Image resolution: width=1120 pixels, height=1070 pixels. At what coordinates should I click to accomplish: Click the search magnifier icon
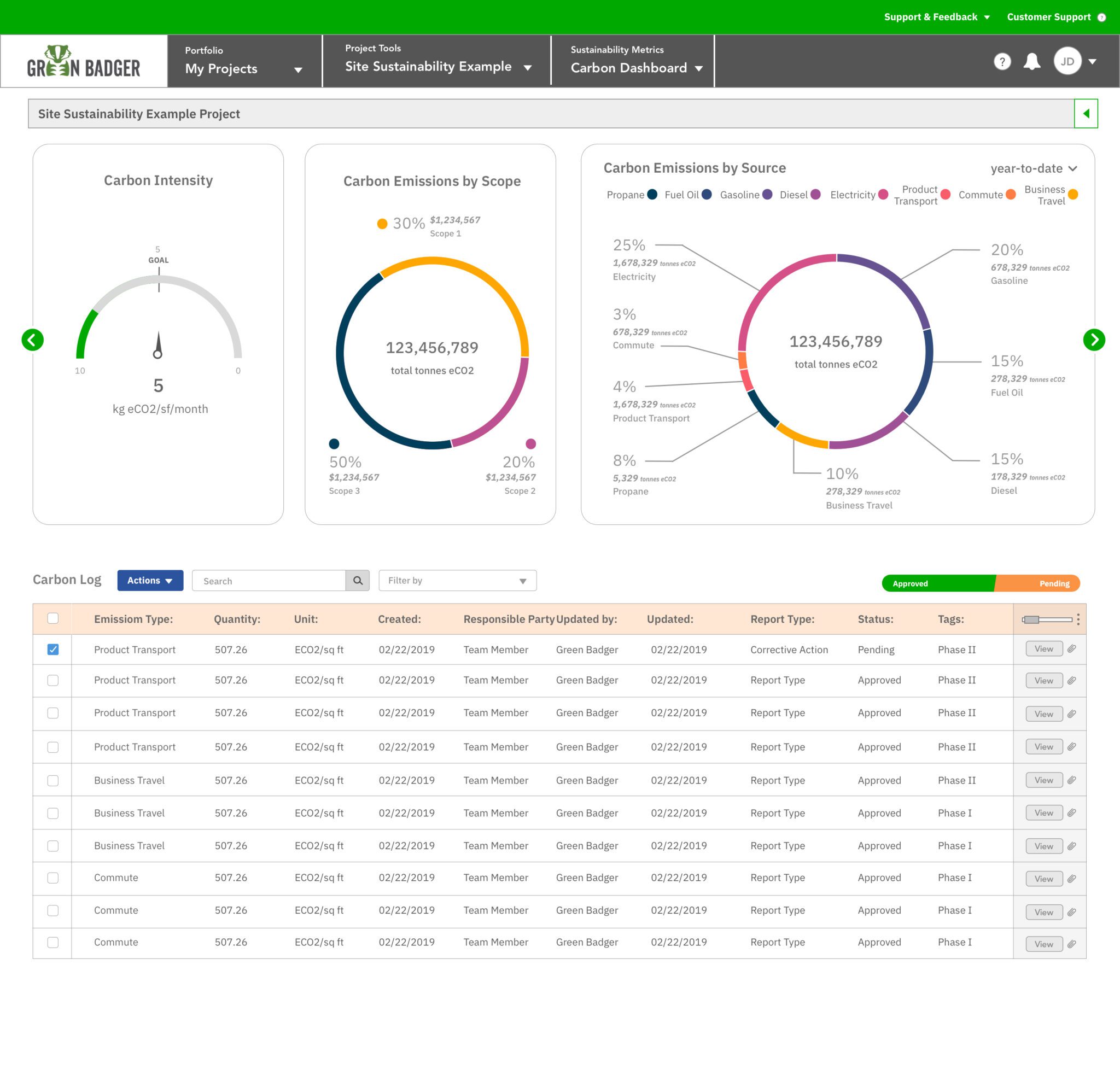tap(358, 581)
